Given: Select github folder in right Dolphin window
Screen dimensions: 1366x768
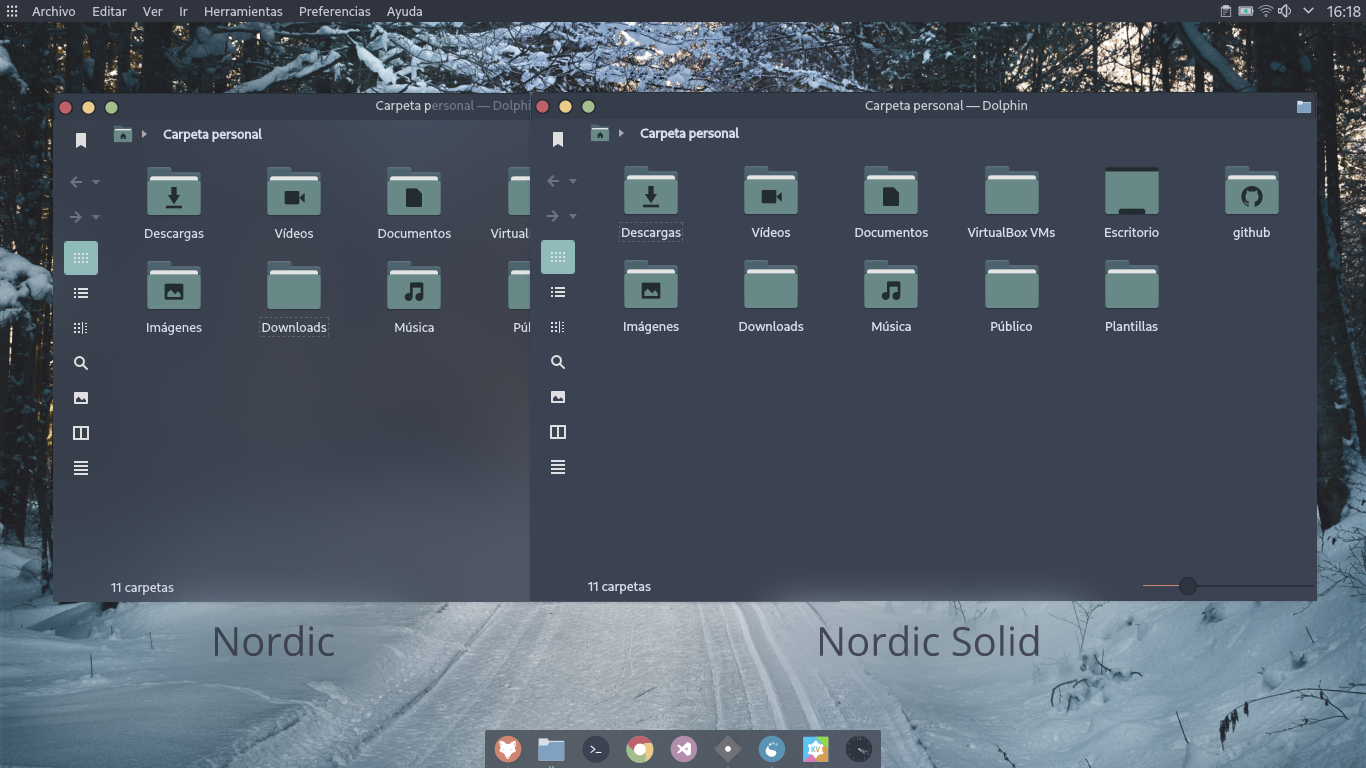Looking at the screenshot, I should click(1251, 204).
